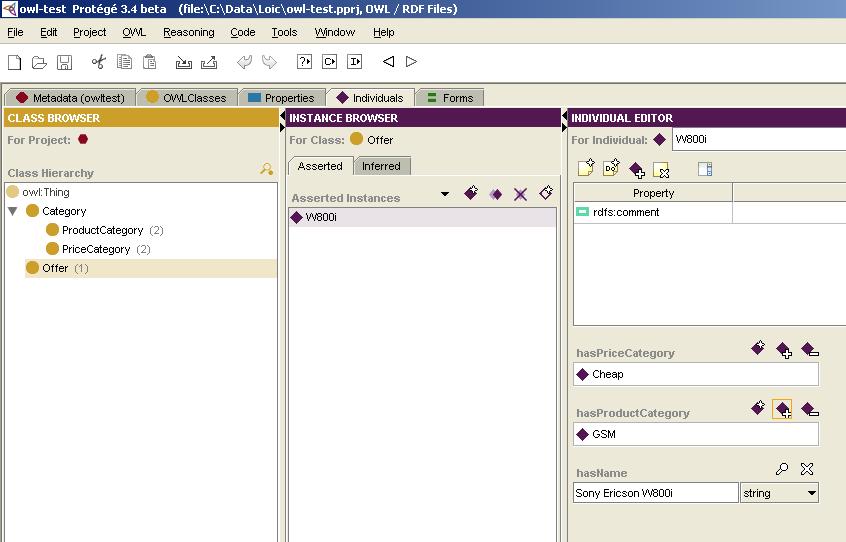Screen dimensions: 846x542
Task: Click the Create annotation note icon in Individual Editor
Action: pyautogui.click(x=586, y=168)
